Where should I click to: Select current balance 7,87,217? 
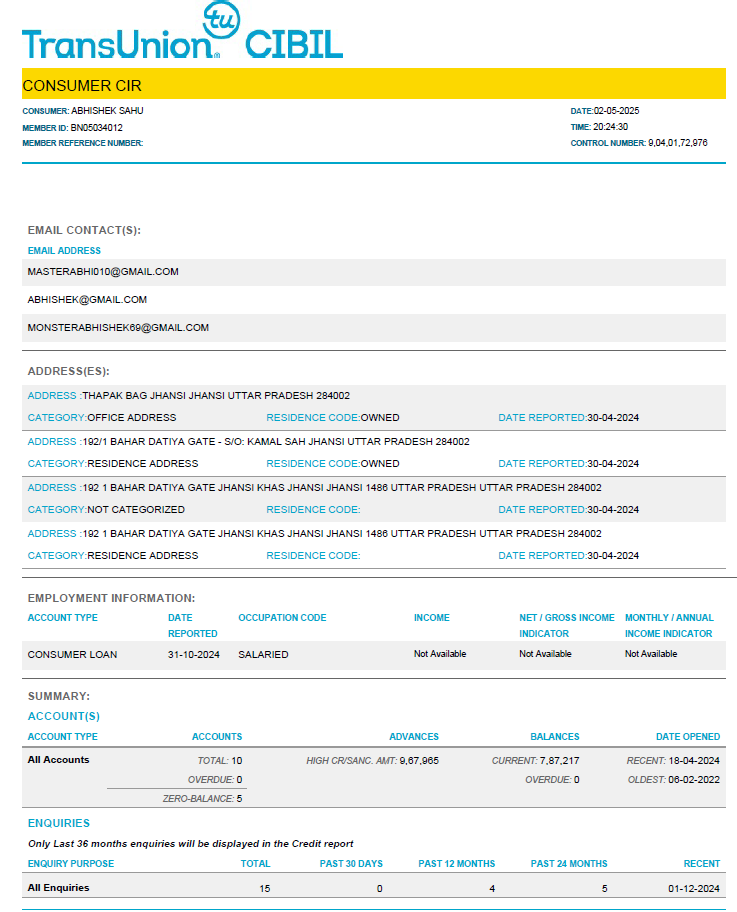tap(559, 761)
